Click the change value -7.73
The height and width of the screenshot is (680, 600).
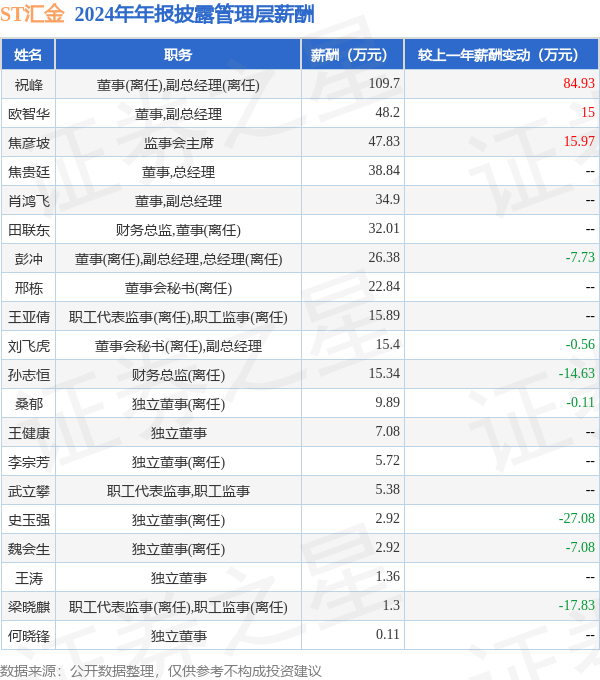[x=580, y=258]
